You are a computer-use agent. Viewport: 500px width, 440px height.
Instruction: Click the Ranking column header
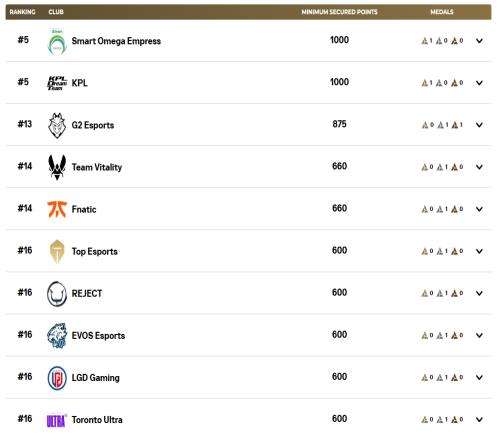tap(22, 12)
